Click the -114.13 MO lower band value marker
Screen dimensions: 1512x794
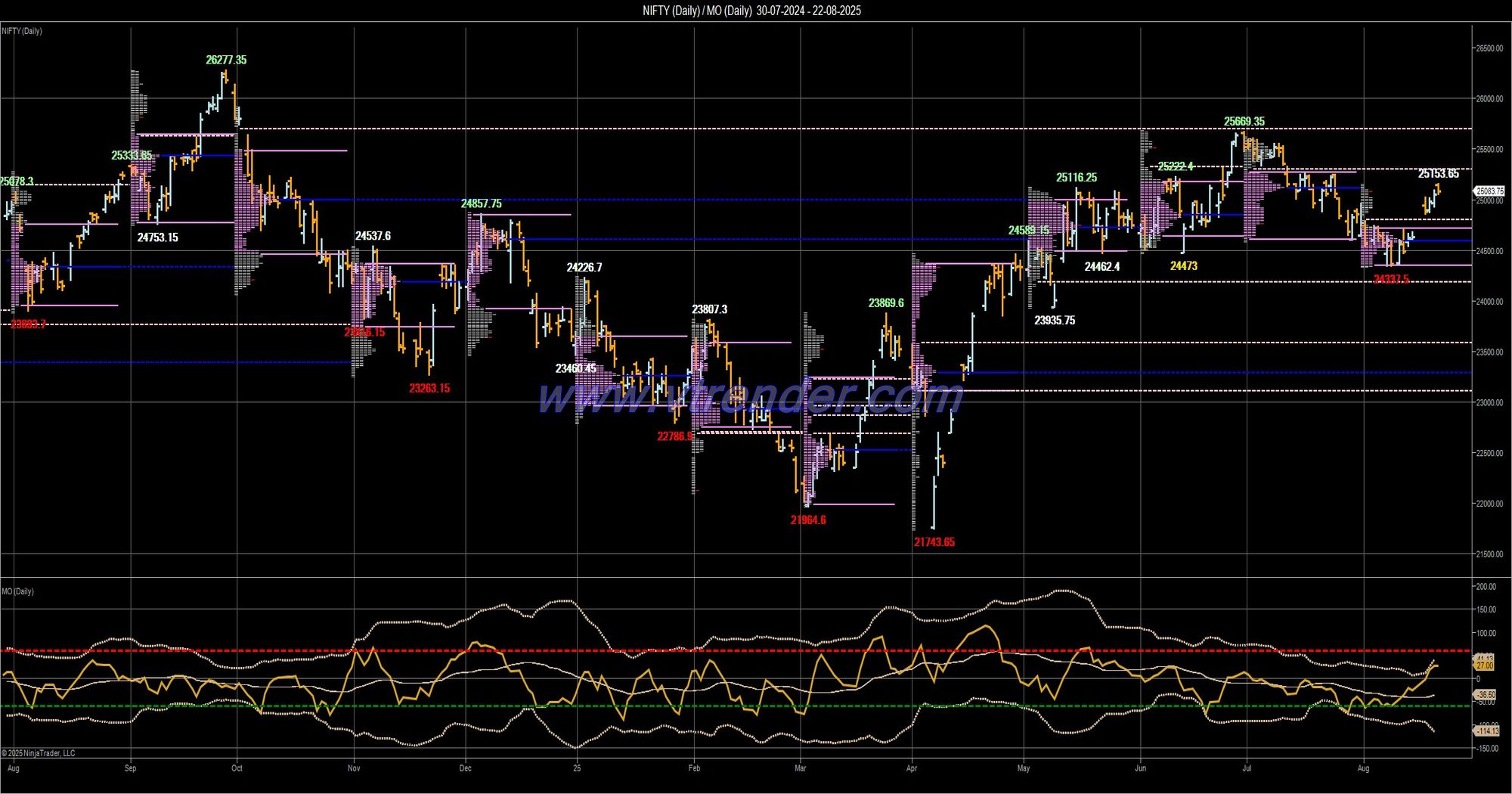[1486, 731]
